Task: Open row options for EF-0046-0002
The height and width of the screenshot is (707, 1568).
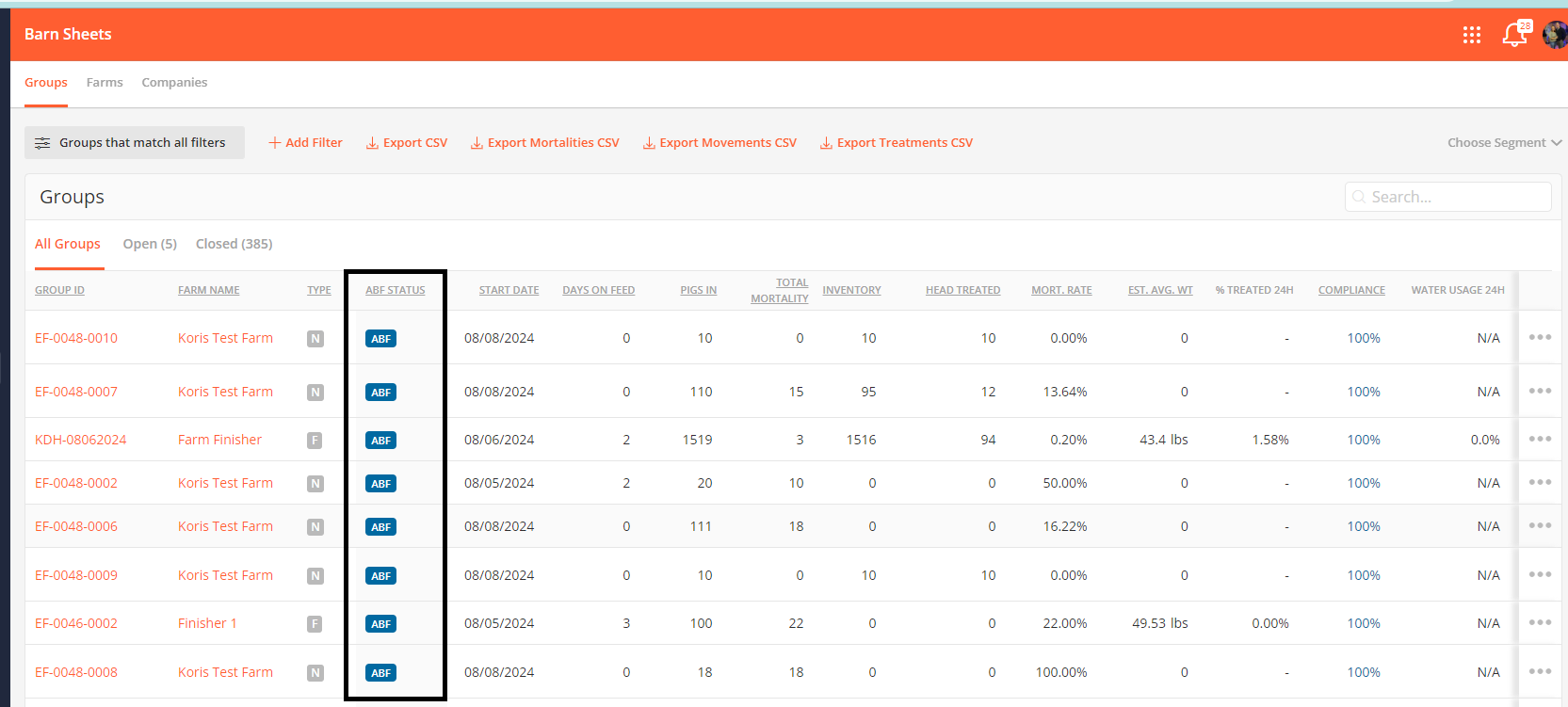Action: coord(1540,623)
